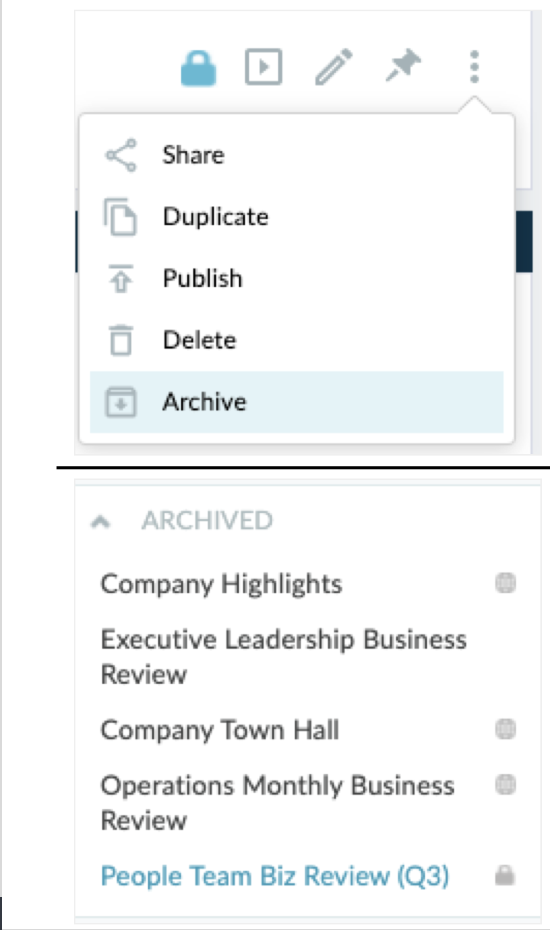Screen dimensions: 550x930
Task: Click lock icon beside People Team Biz Review
Action: [x=505, y=875]
